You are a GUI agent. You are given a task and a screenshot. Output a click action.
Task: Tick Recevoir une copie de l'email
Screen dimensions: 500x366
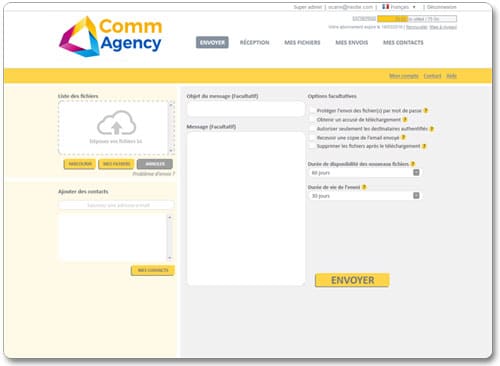[x=312, y=137]
